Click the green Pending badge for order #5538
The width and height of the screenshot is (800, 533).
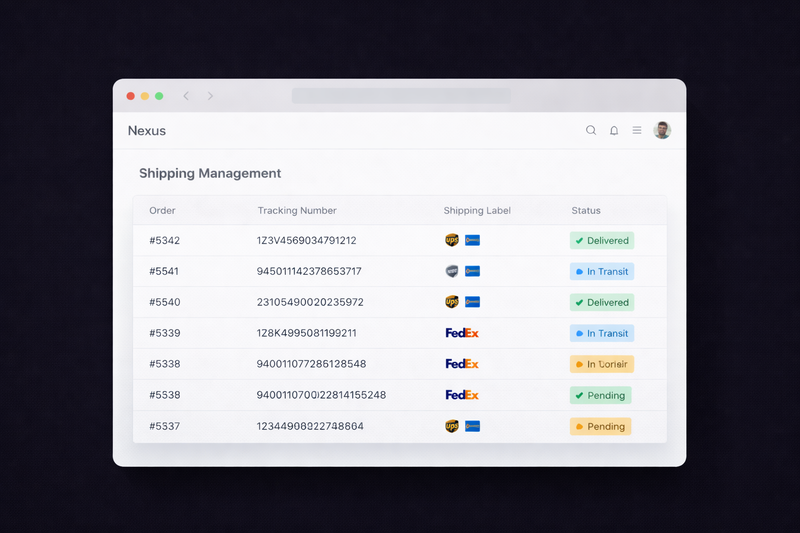[x=601, y=395]
